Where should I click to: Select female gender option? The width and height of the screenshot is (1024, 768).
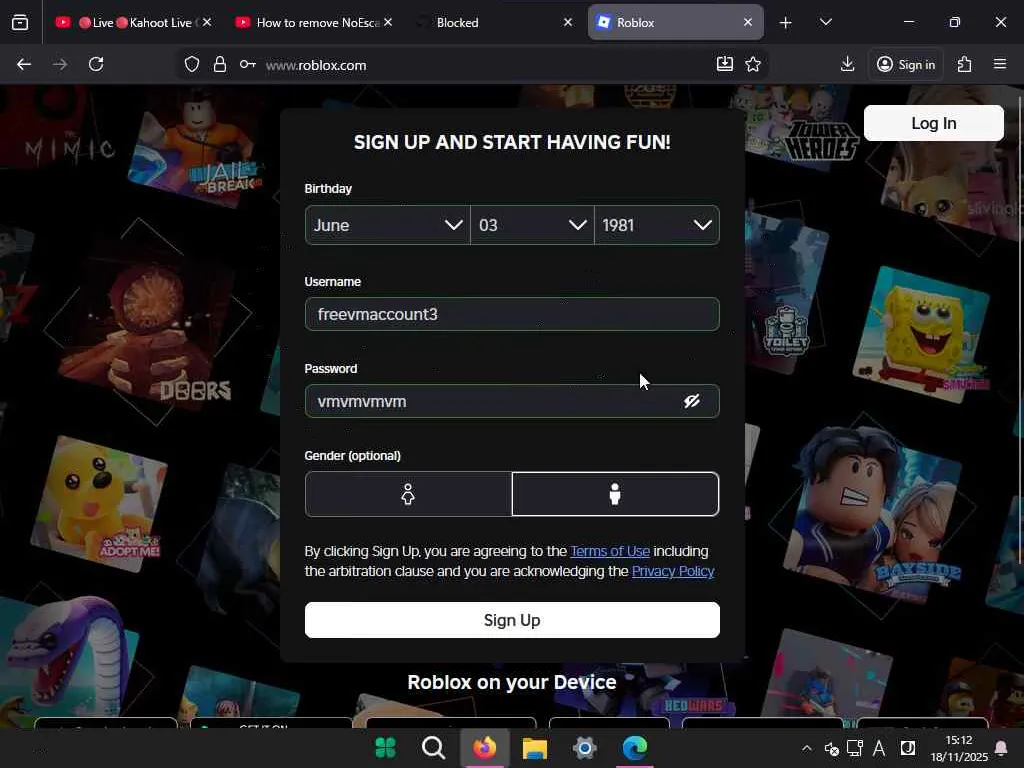click(x=408, y=494)
